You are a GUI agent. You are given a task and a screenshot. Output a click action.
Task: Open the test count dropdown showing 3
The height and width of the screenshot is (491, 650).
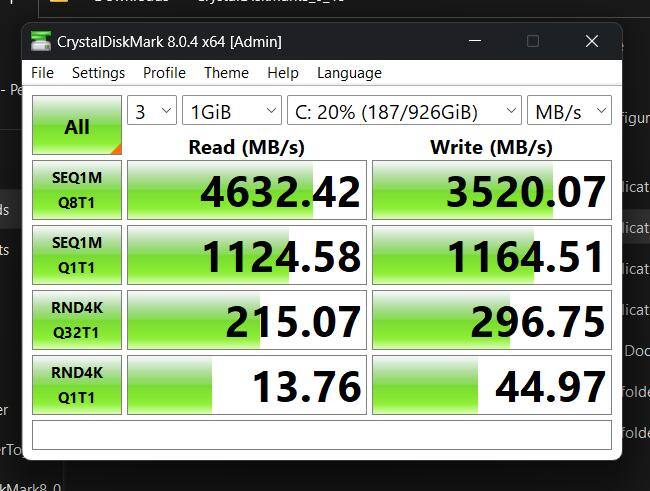(152, 112)
